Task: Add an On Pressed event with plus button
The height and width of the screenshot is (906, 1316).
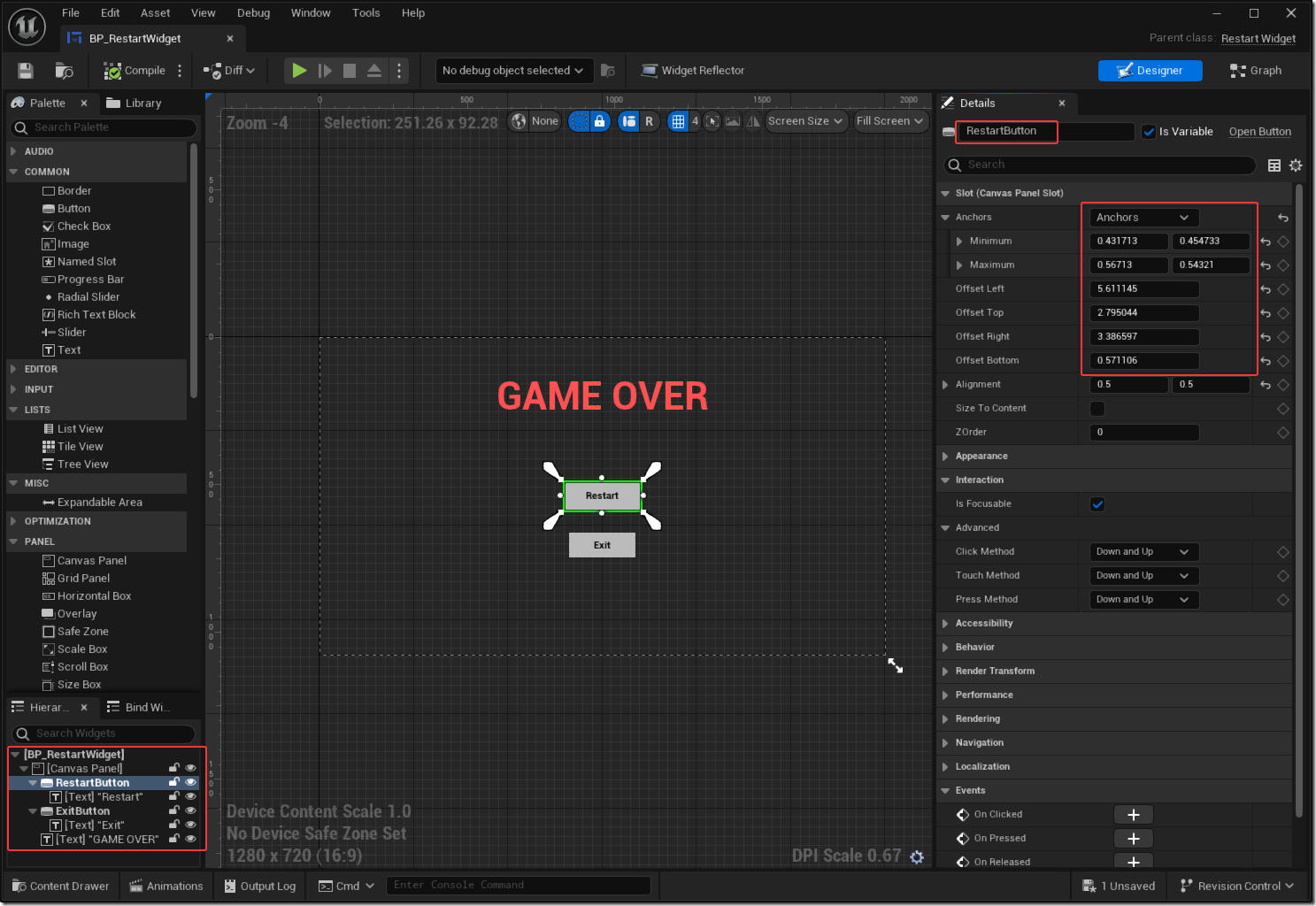Action: (x=1134, y=839)
